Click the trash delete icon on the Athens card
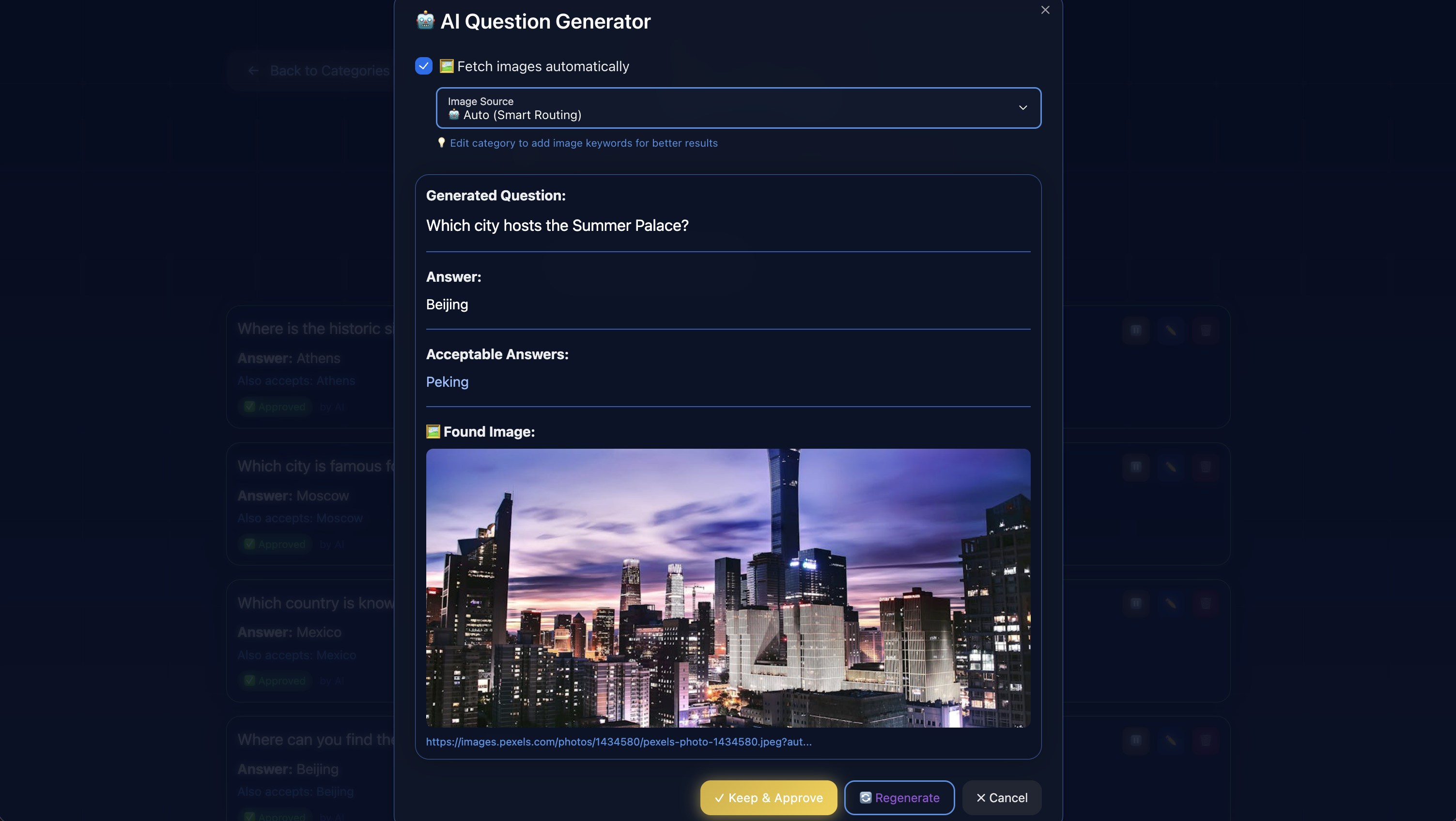The height and width of the screenshot is (821, 1456). [x=1205, y=330]
